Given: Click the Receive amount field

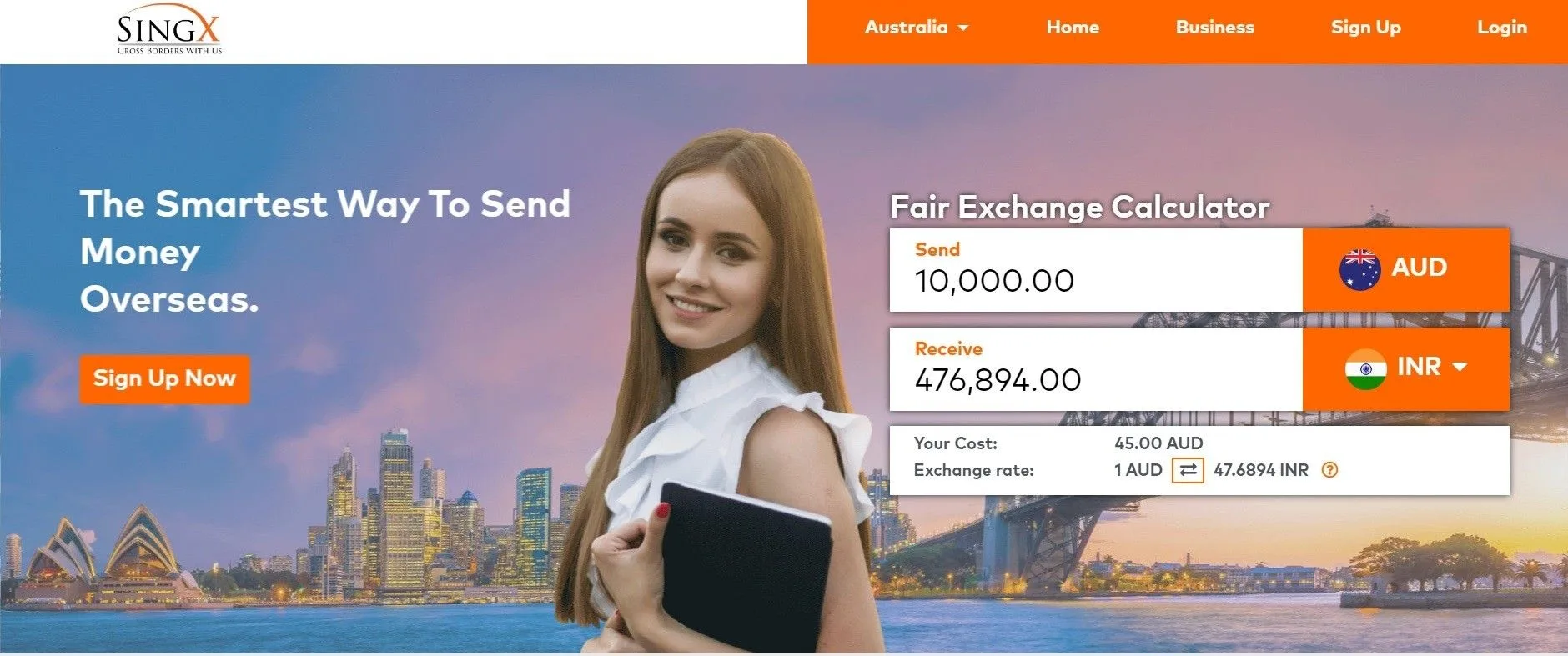Looking at the screenshot, I should [x=1096, y=369].
